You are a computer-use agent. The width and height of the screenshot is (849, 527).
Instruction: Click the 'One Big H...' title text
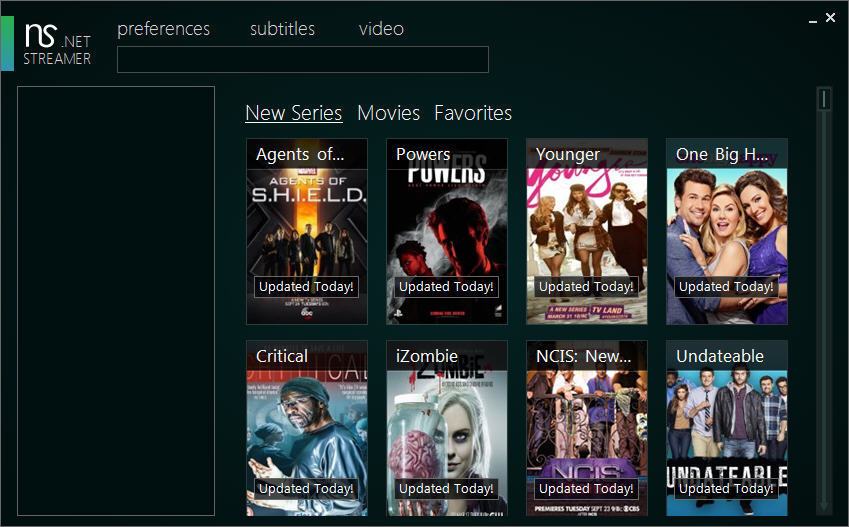coord(722,154)
